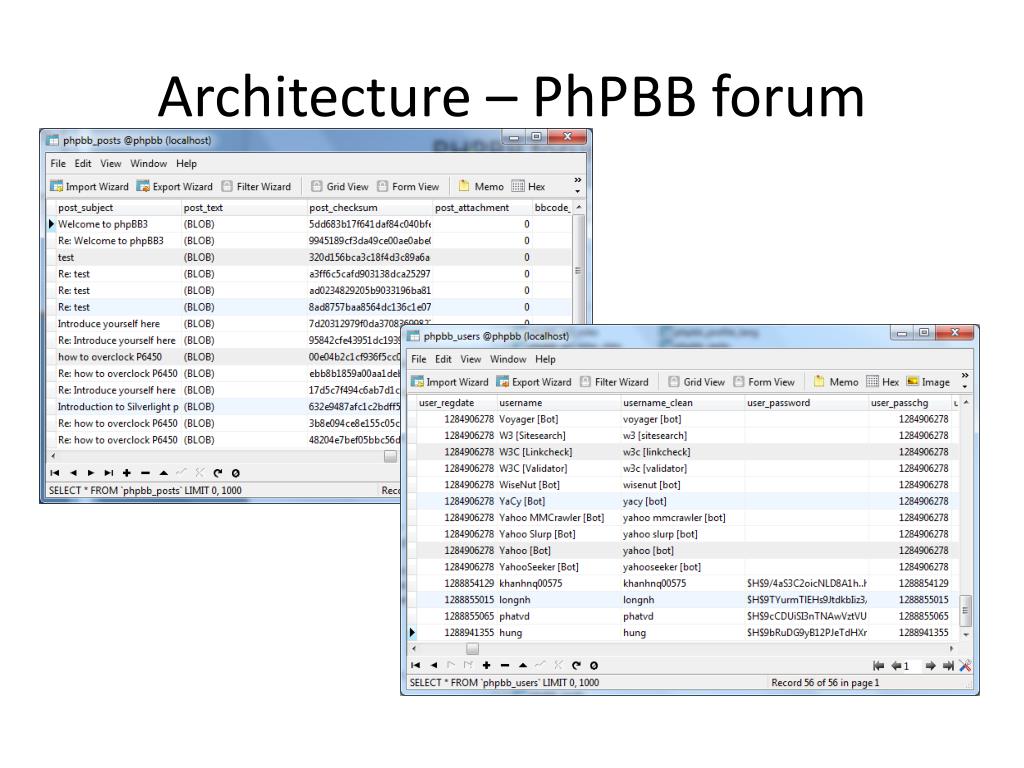Image resolution: width=1024 pixels, height=768 pixels.
Task: Switch to Form View in phpbb_users window
Action: [x=764, y=382]
